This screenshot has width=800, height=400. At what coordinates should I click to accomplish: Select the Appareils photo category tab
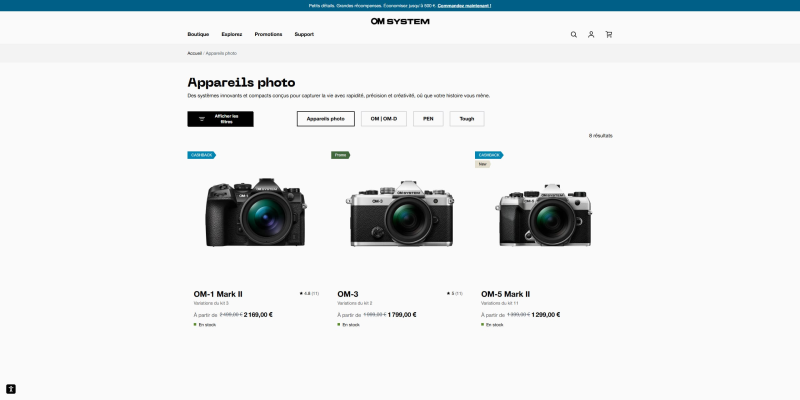[326, 119]
